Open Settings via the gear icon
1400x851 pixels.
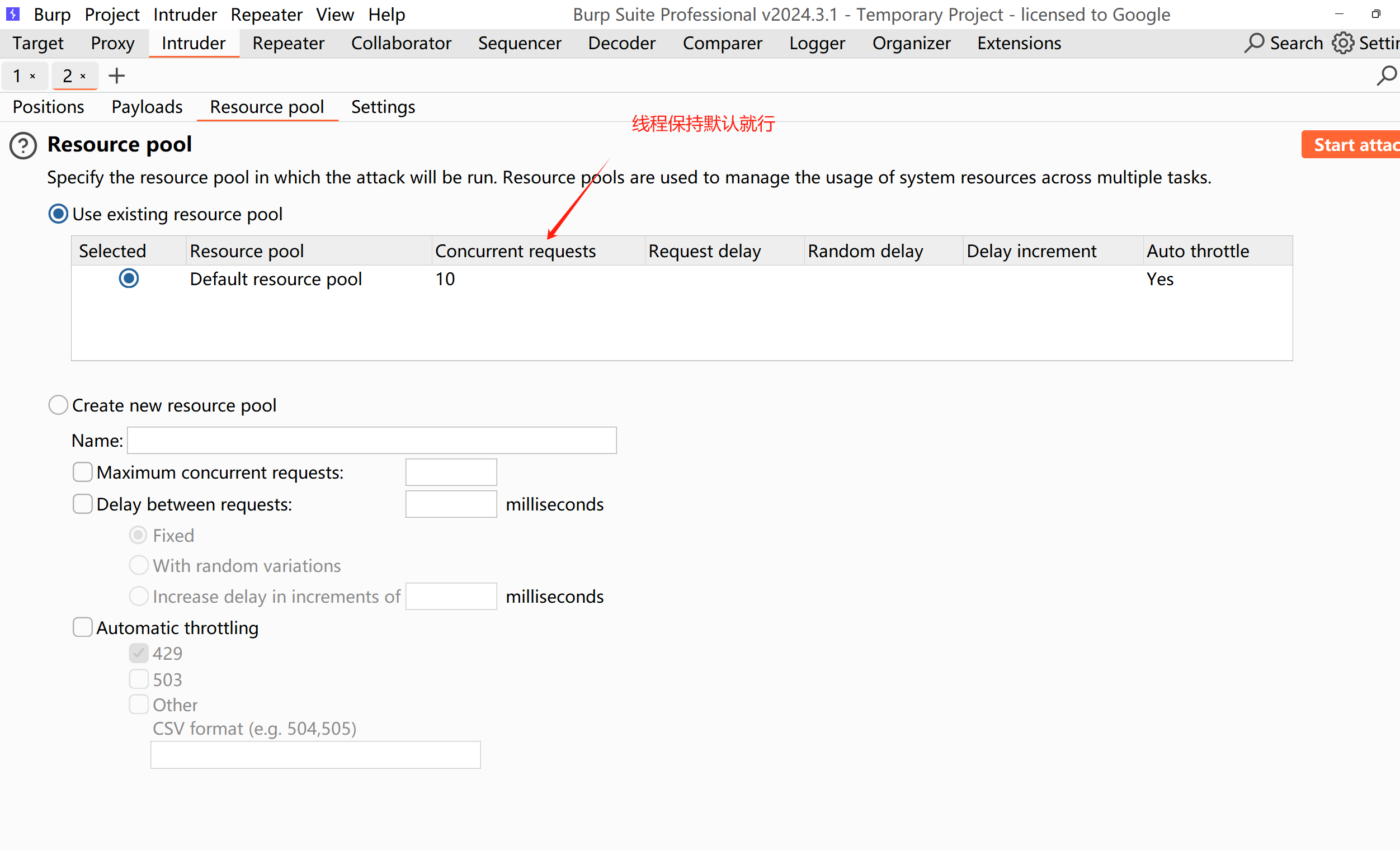[1343, 43]
